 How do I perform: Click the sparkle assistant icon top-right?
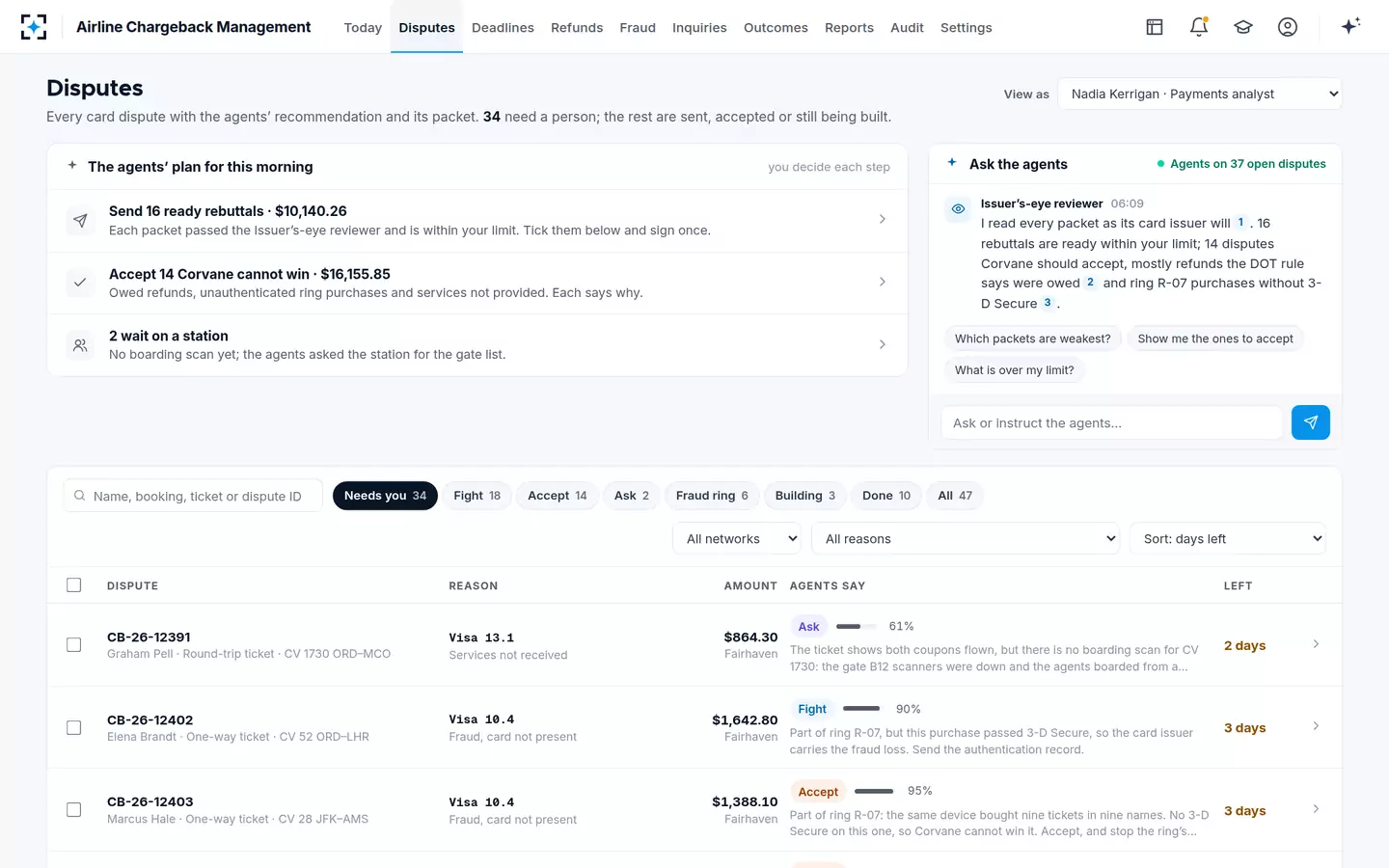1350,26
